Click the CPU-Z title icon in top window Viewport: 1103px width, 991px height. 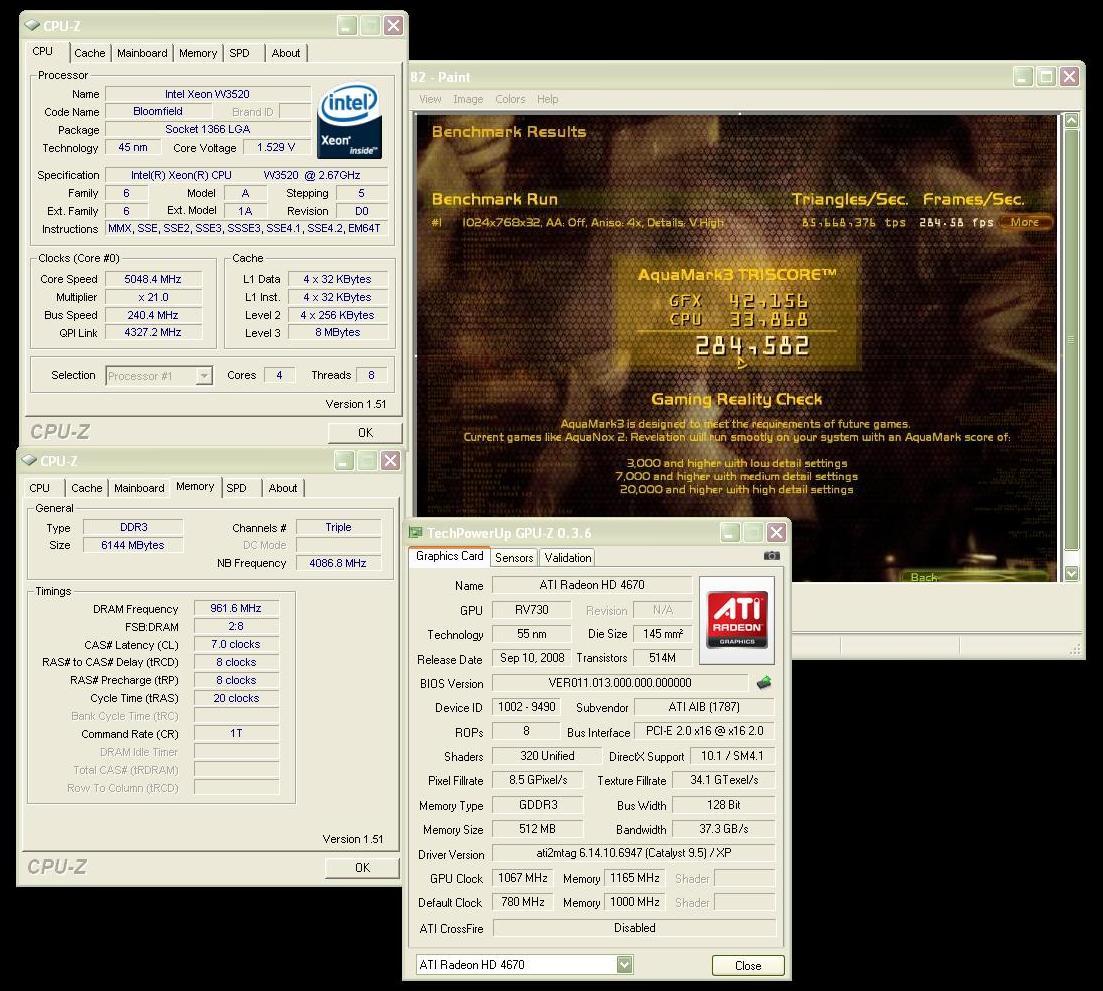pos(32,25)
